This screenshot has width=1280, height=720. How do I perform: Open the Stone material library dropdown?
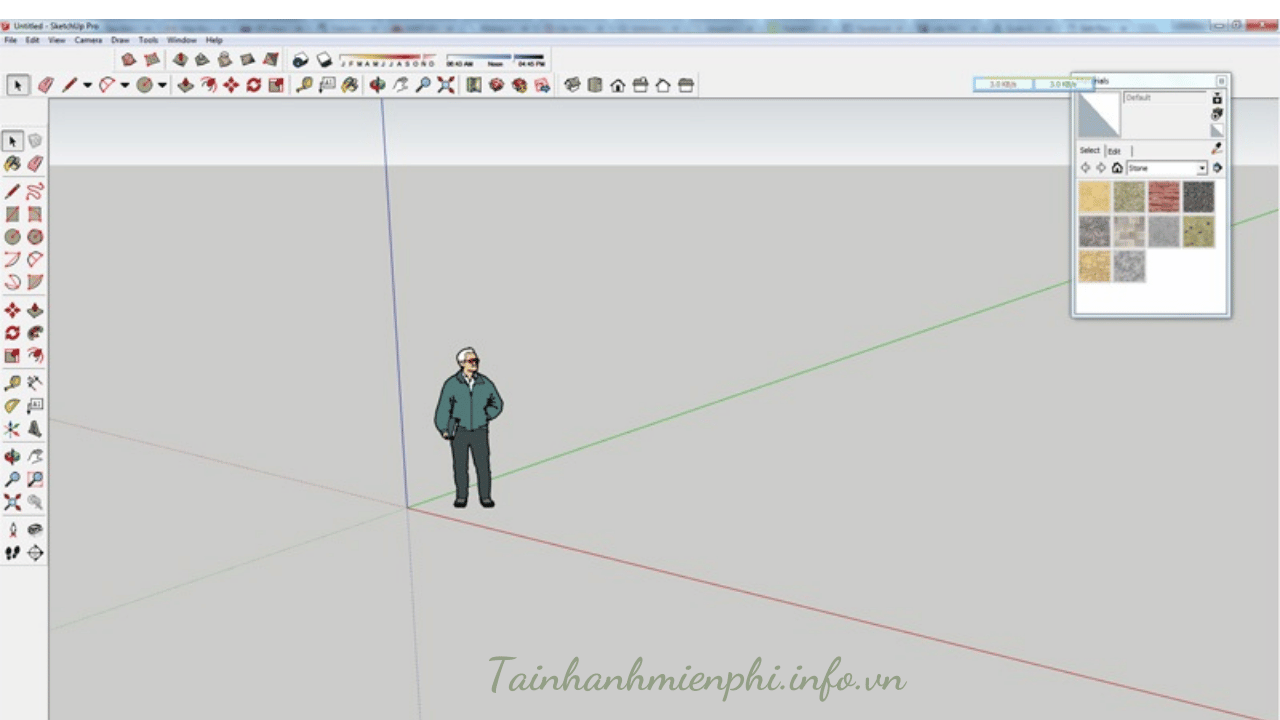1202,168
